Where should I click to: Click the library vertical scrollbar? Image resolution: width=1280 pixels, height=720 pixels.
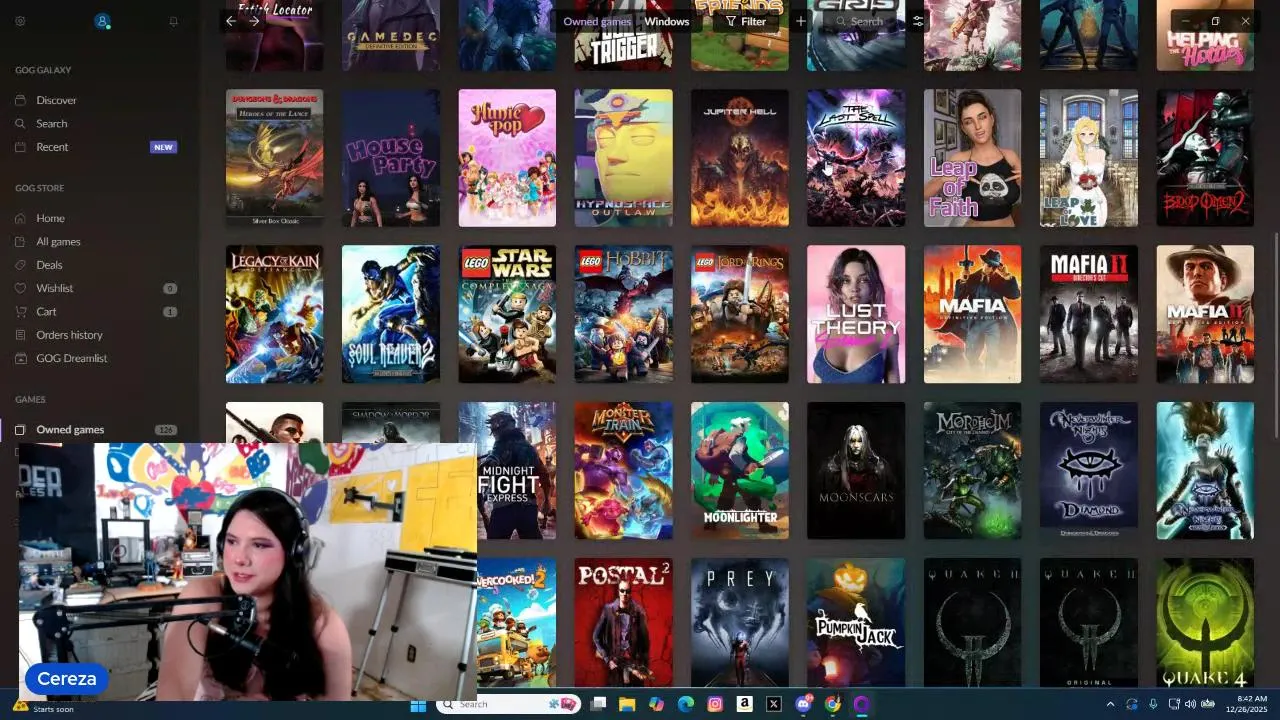click(x=1275, y=334)
